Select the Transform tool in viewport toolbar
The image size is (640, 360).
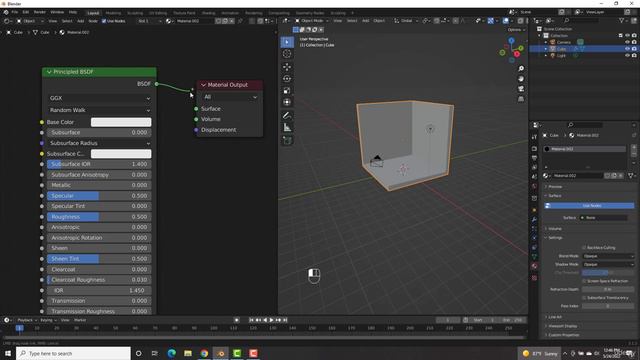(x=287, y=102)
